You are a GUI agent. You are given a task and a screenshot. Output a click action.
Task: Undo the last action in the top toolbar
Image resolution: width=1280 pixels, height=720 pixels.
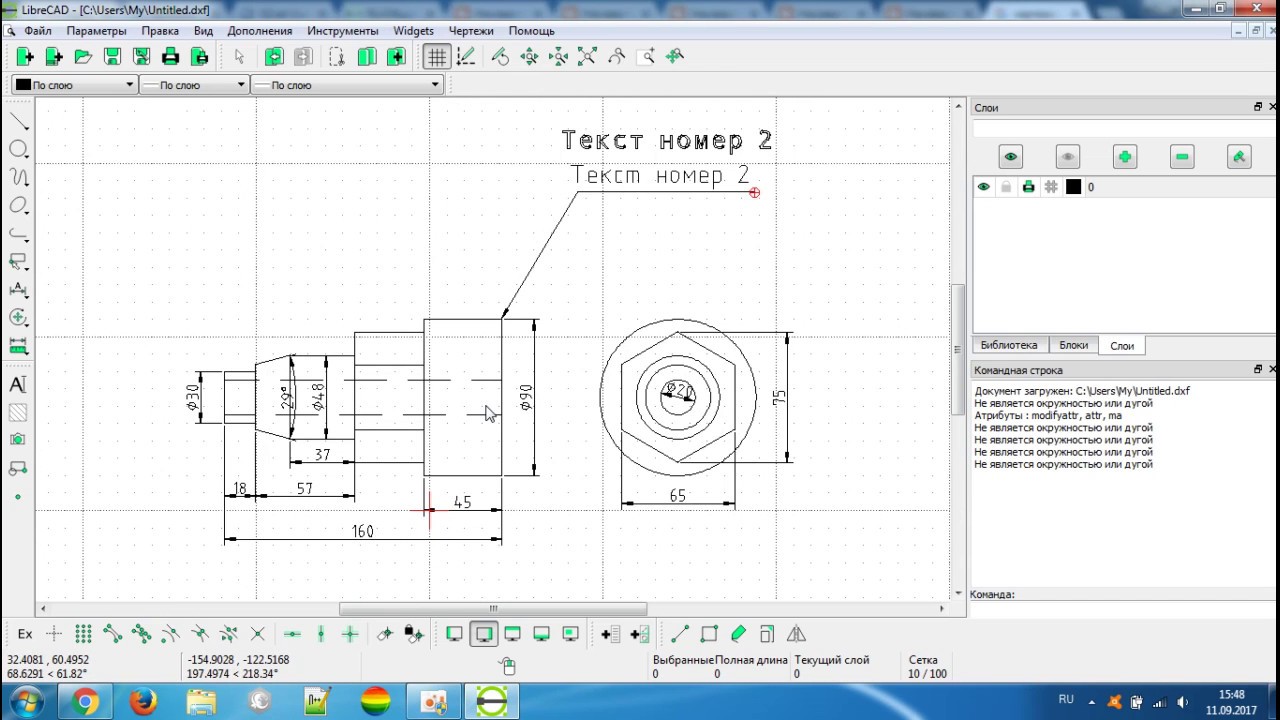click(x=274, y=57)
